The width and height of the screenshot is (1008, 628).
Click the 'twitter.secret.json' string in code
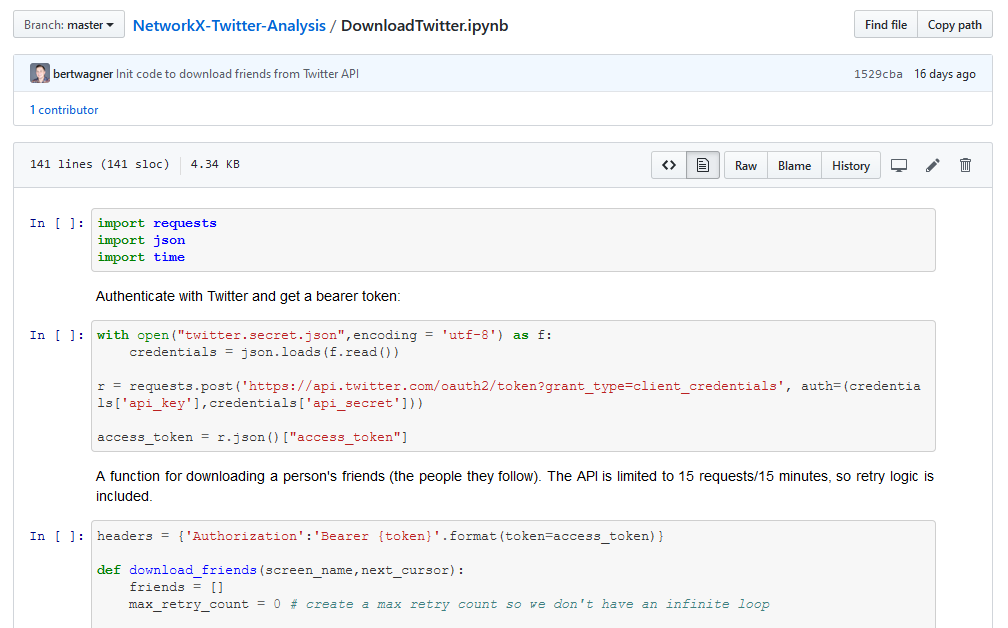pyautogui.click(x=261, y=335)
